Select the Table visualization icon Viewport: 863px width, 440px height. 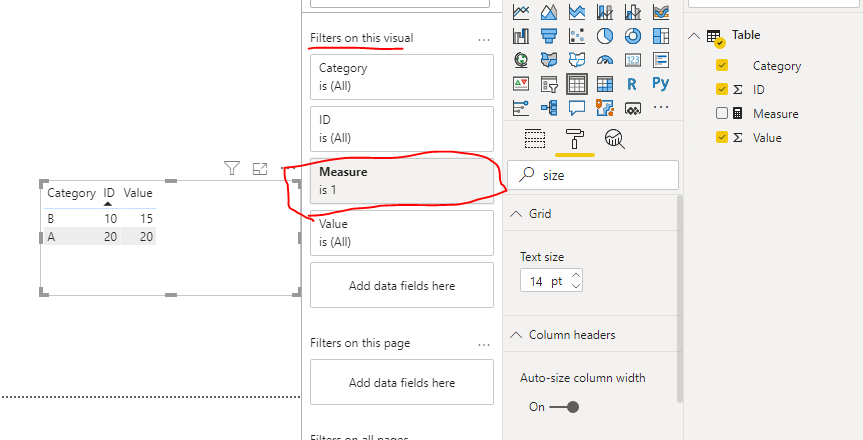tap(577, 84)
